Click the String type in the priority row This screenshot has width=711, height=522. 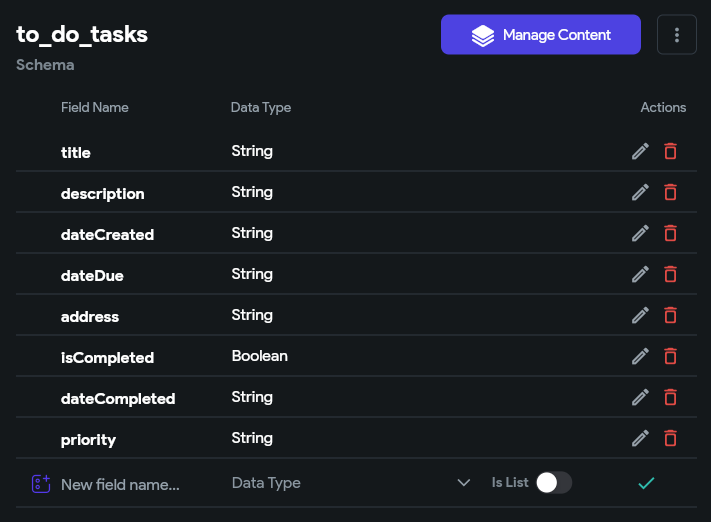pyautogui.click(x=252, y=438)
